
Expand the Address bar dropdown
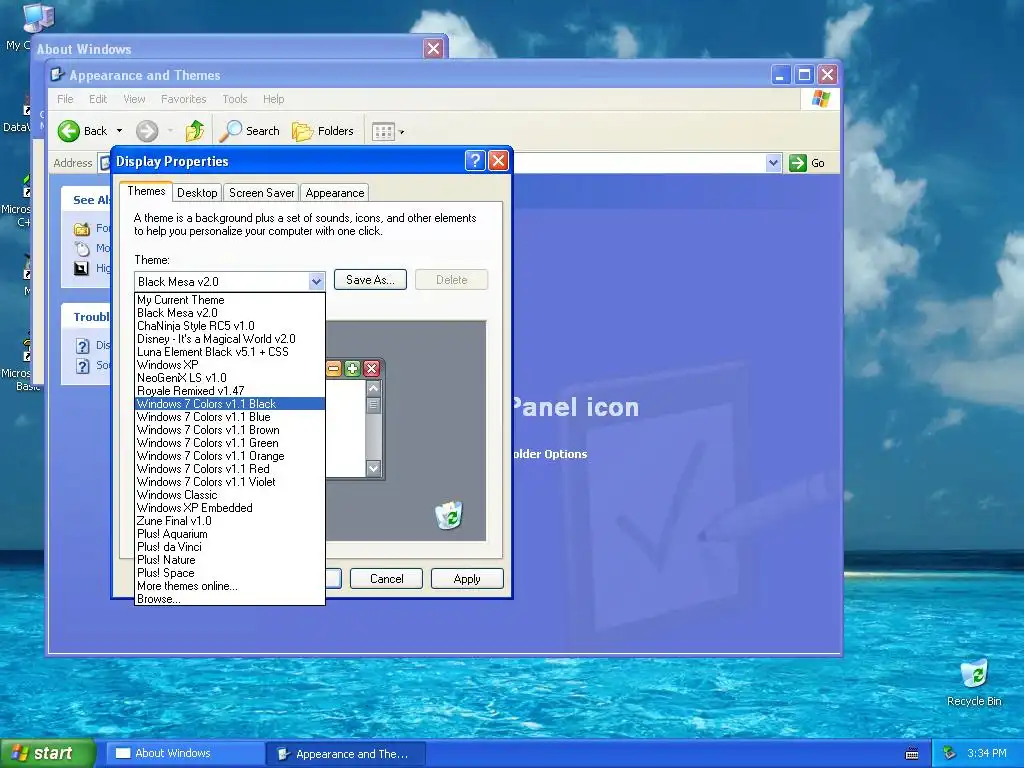[x=773, y=163]
